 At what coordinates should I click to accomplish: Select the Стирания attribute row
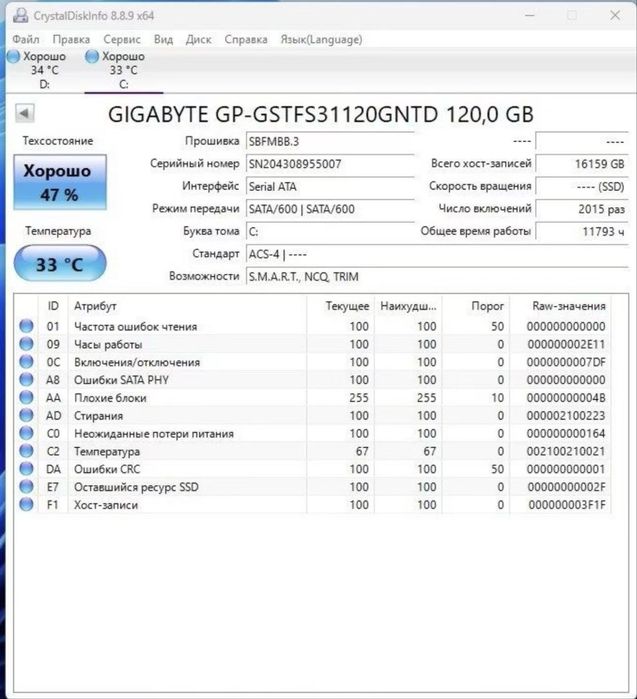pyautogui.click(x=314, y=415)
